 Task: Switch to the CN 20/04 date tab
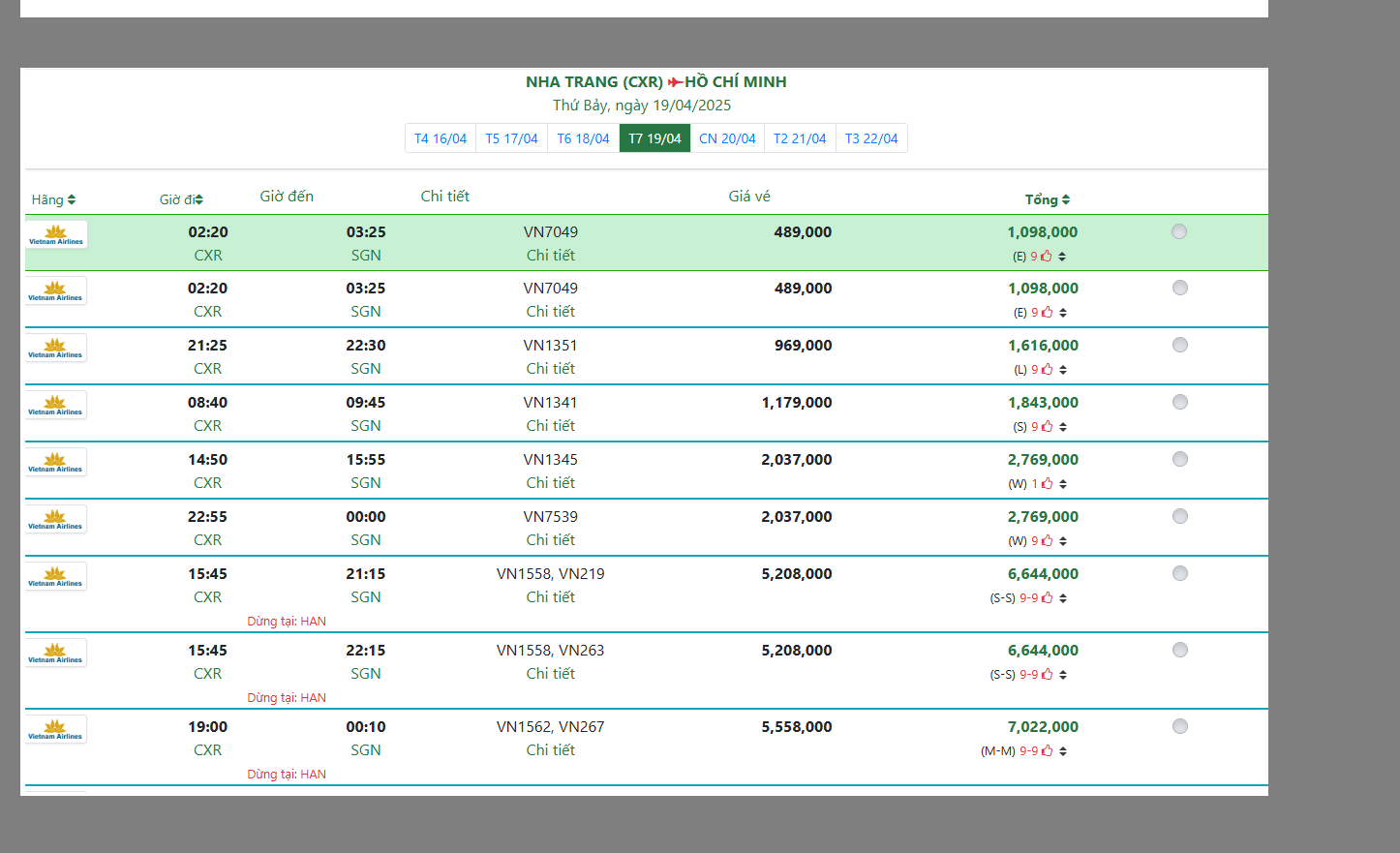pos(727,138)
